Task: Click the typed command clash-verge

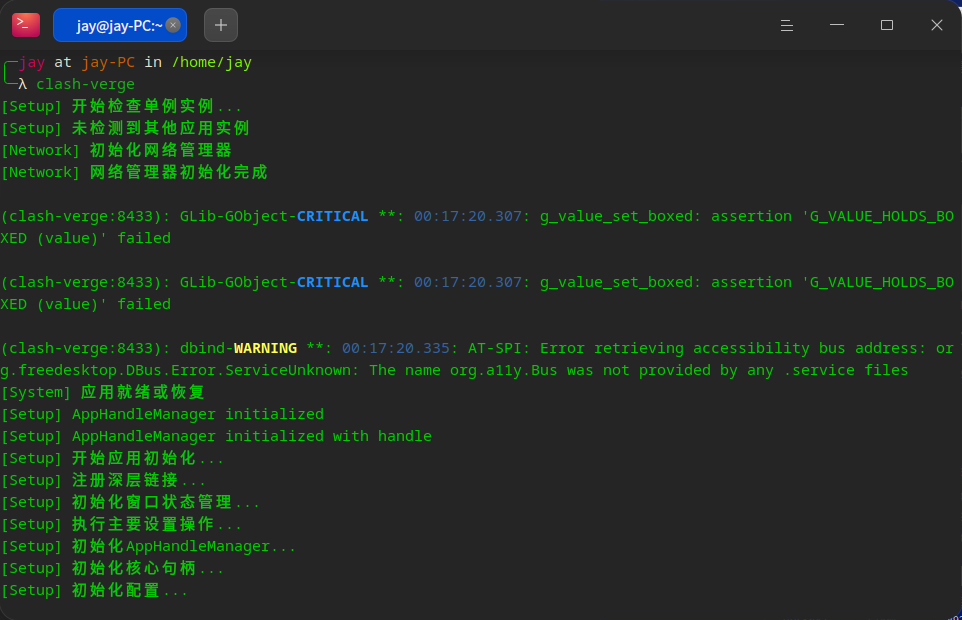Action: (85, 84)
